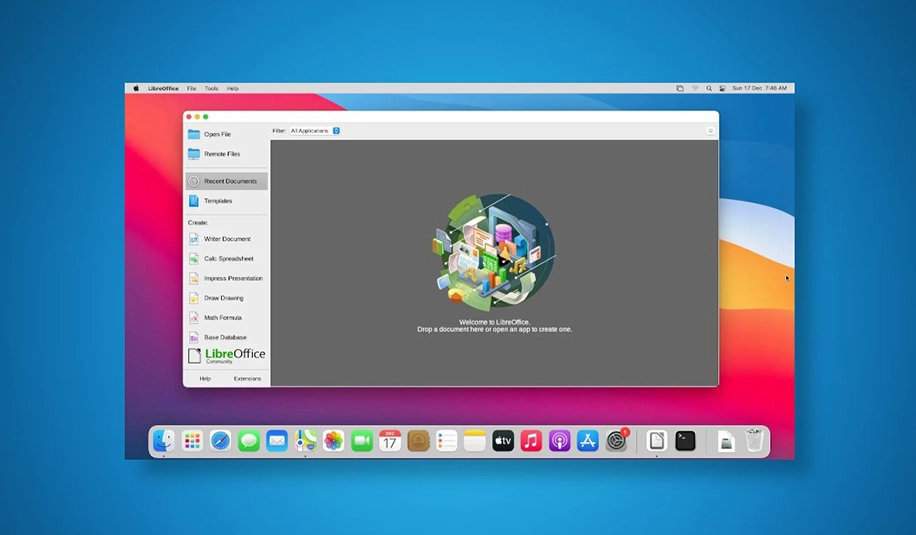
Task: Open Podcasts from the Dock
Action: (x=560, y=441)
